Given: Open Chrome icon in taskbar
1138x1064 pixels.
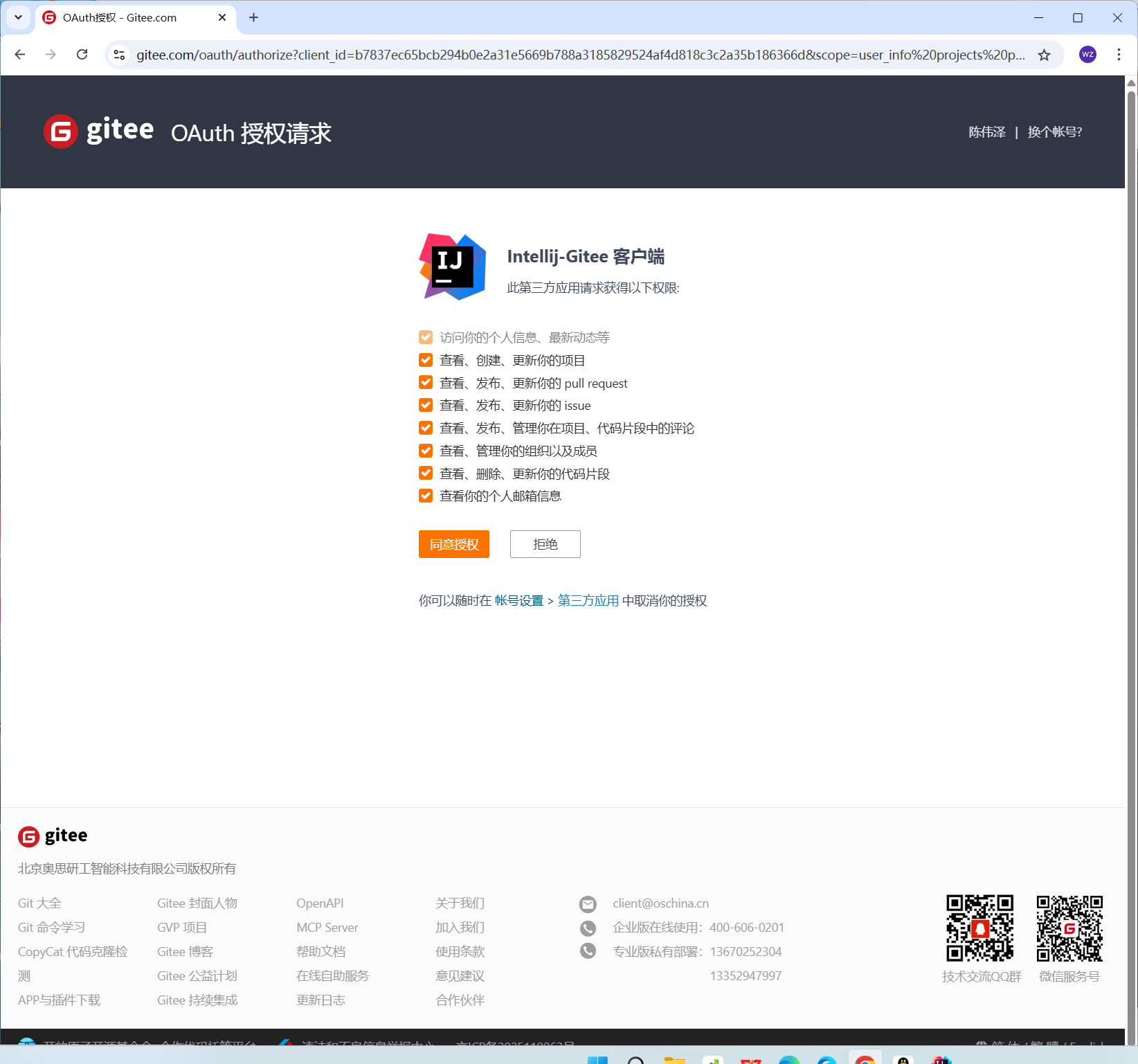Looking at the screenshot, I should point(865,1059).
